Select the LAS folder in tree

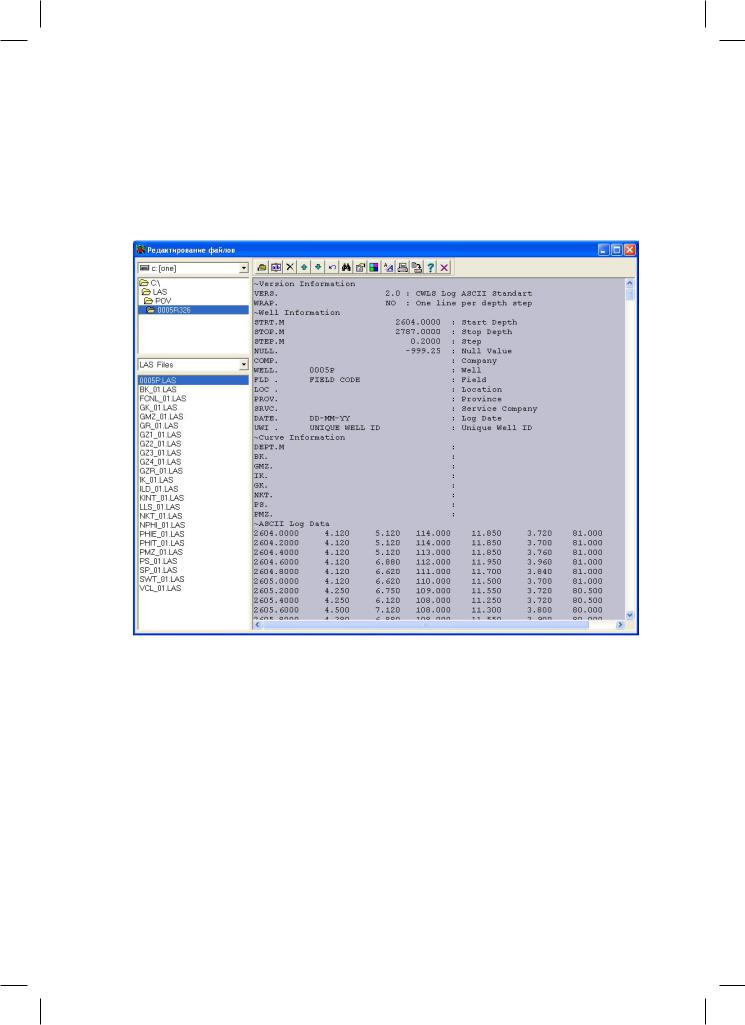155,292
